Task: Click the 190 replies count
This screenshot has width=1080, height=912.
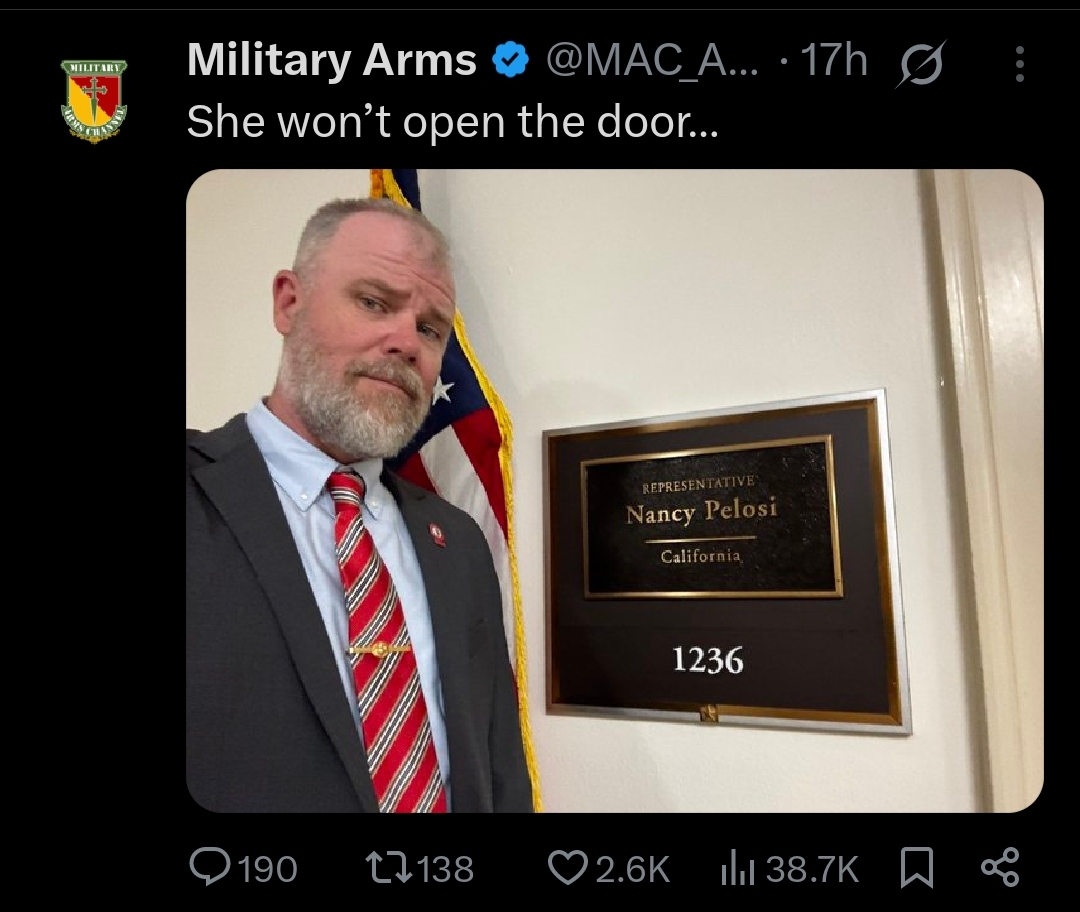Action: pos(267,869)
